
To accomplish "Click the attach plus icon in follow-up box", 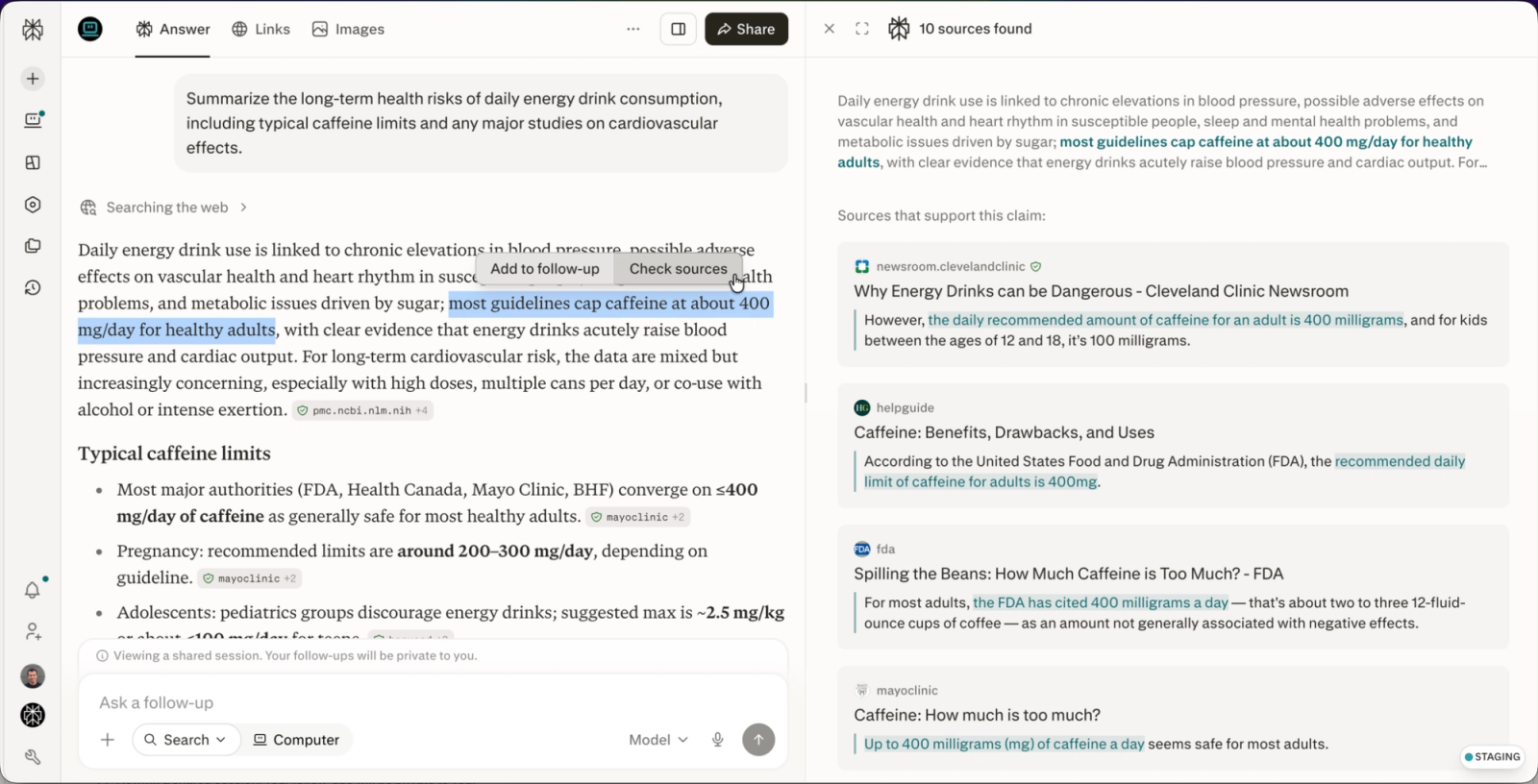I will pos(108,740).
